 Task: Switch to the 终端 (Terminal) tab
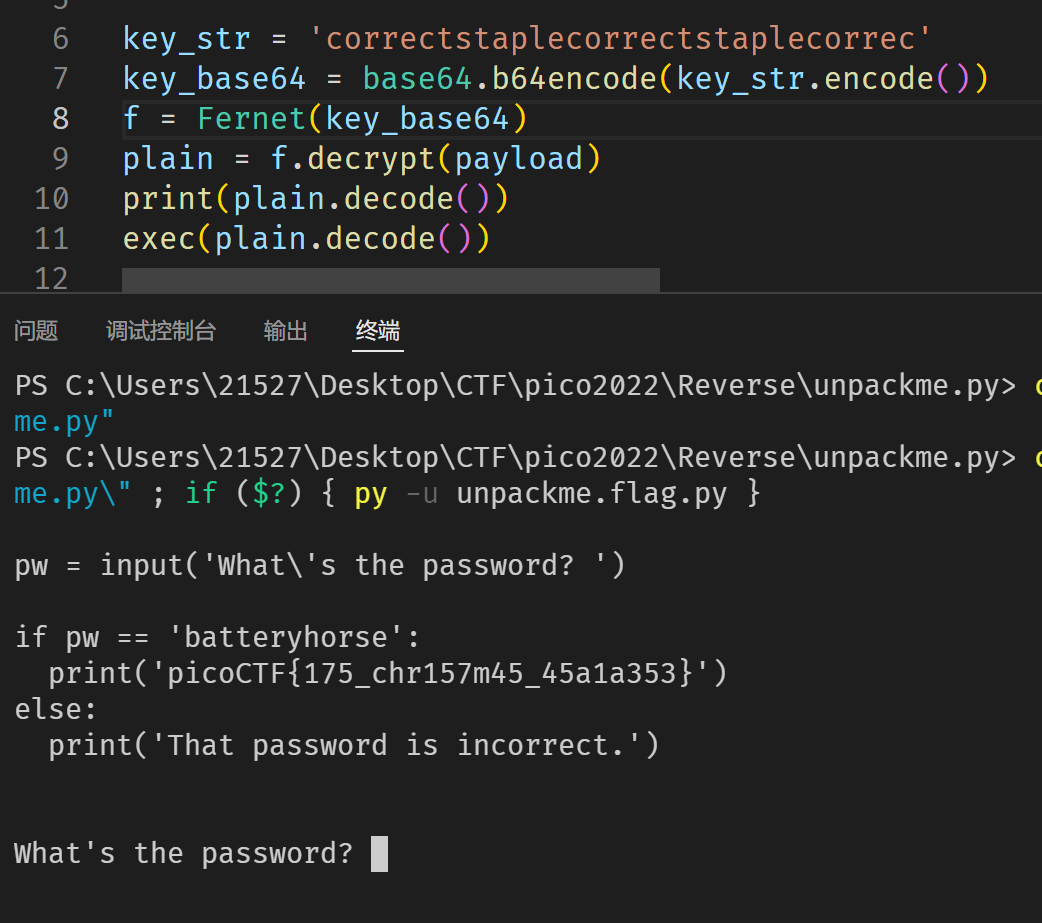377,331
